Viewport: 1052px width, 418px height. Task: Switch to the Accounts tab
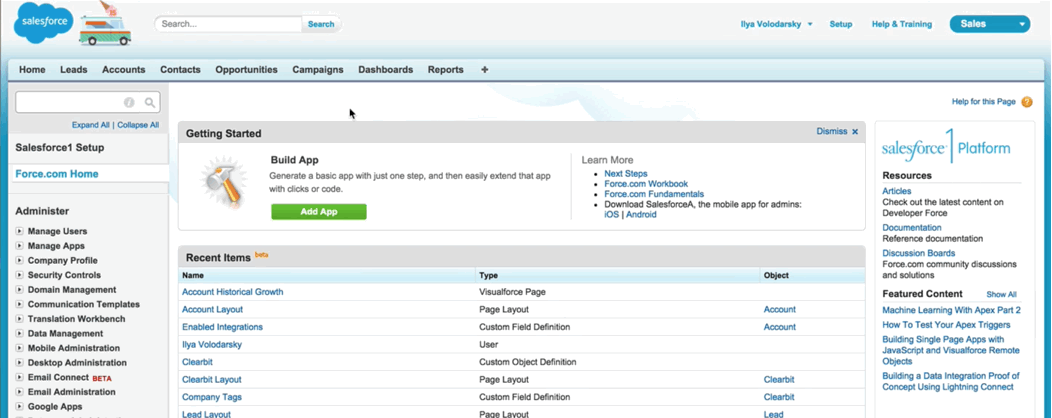point(123,70)
